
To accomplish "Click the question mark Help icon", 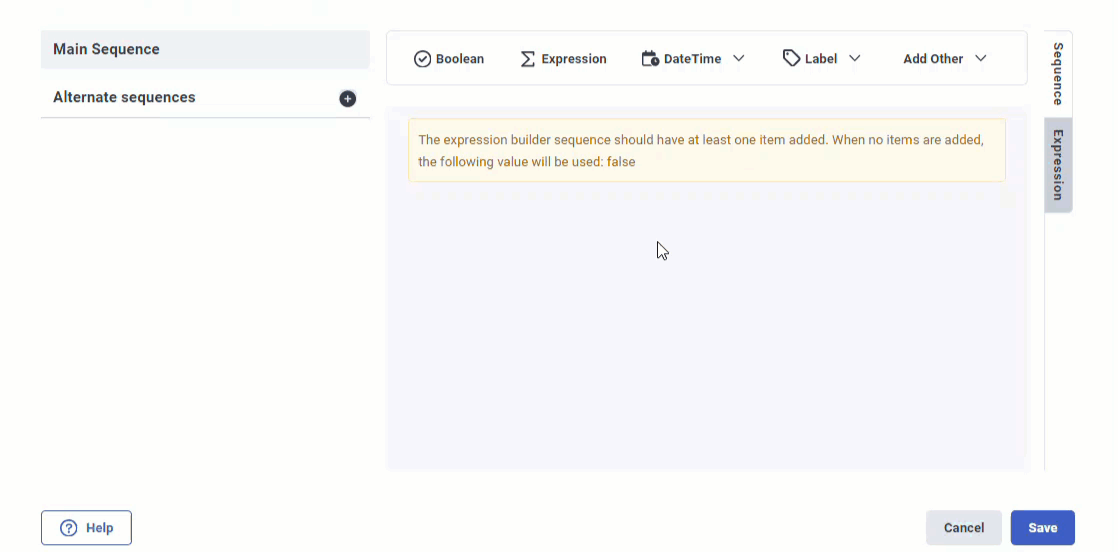I will tap(69, 528).
